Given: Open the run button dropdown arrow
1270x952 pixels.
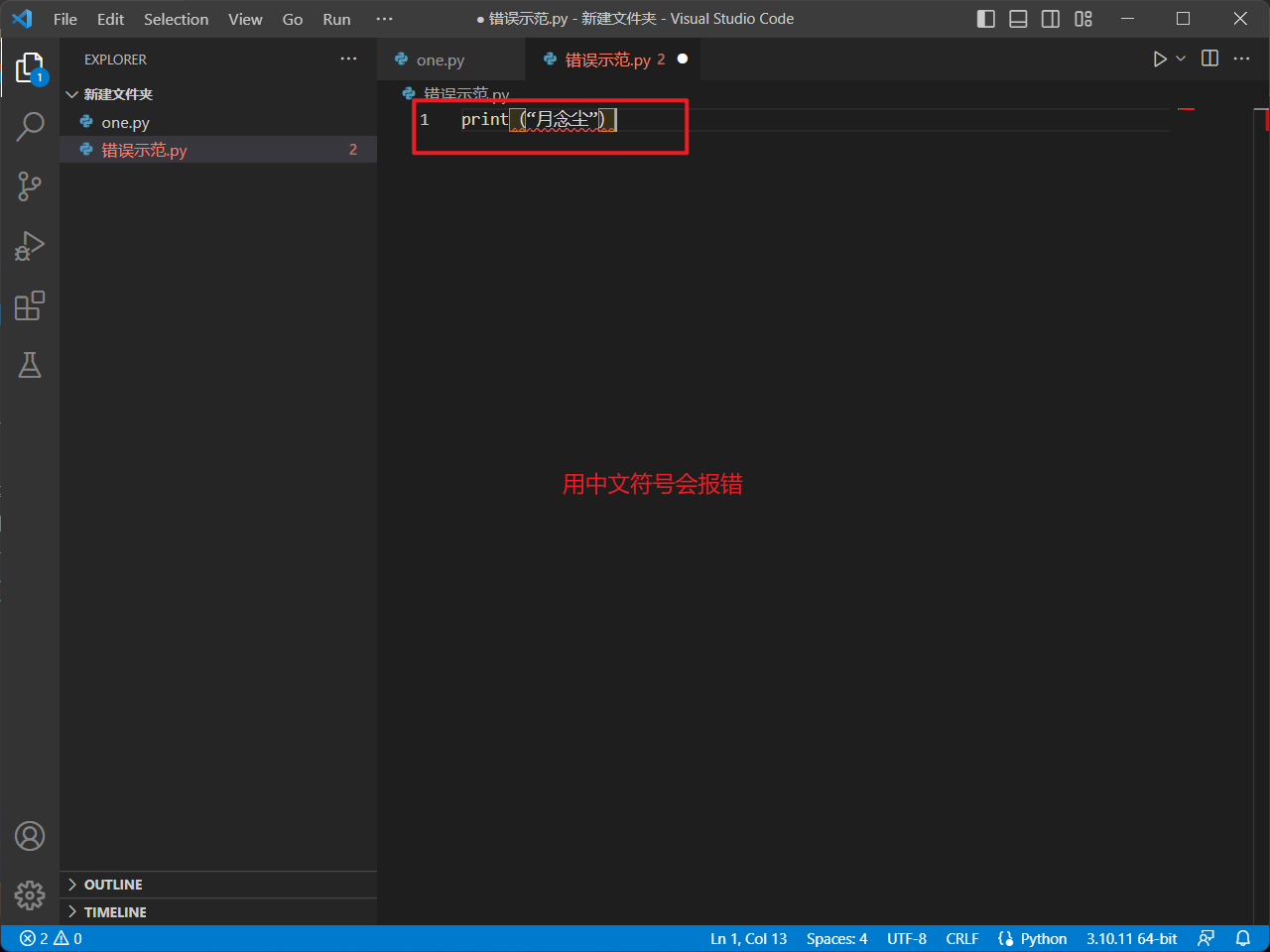Looking at the screenshot, I should point(1181,59).
